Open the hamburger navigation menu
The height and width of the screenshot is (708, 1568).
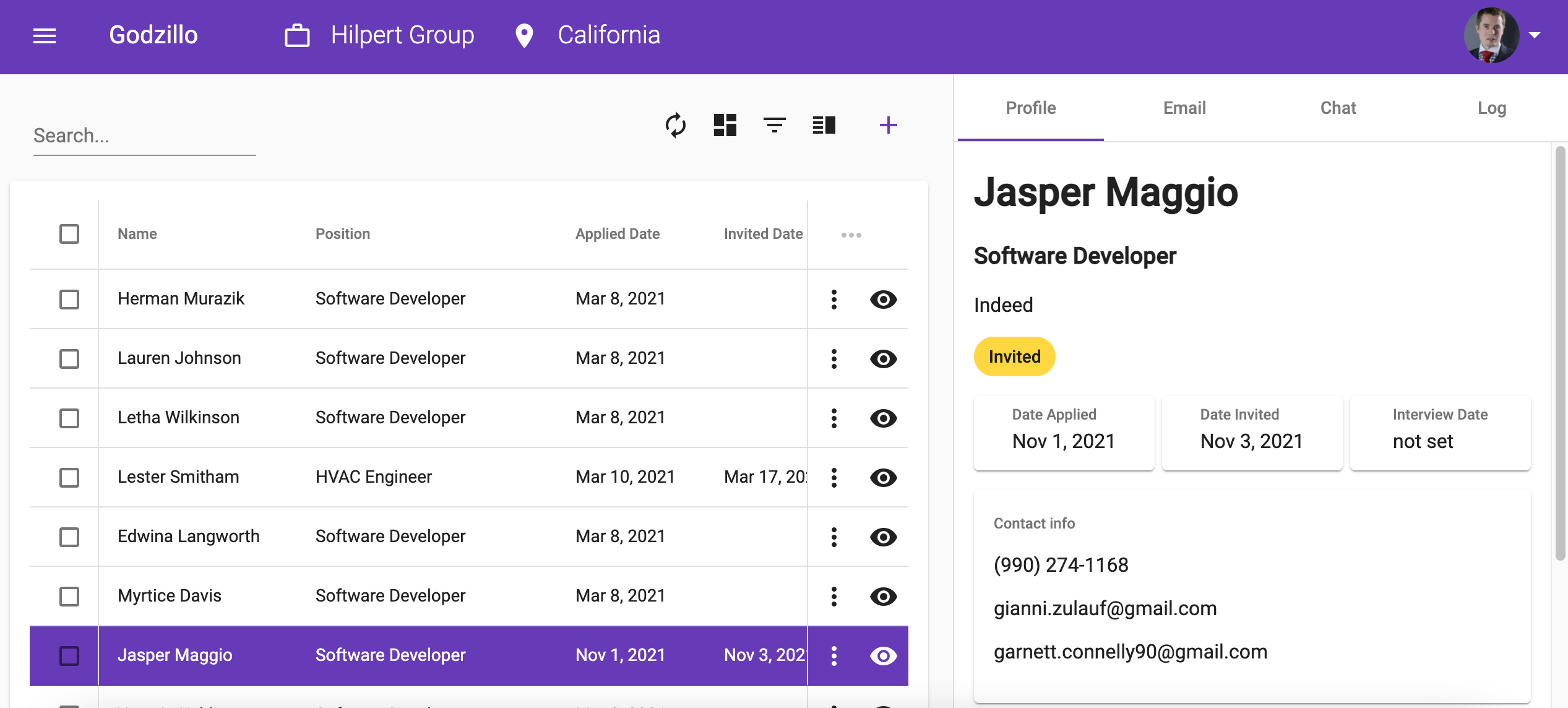pyautogui.click(x=45, y=36)
